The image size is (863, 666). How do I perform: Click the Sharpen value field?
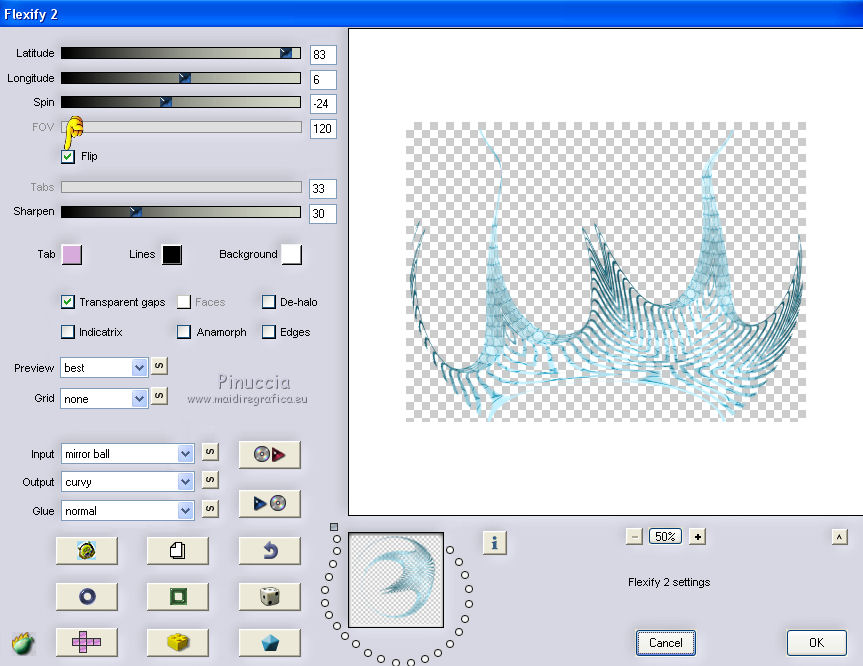pos(323,214)
